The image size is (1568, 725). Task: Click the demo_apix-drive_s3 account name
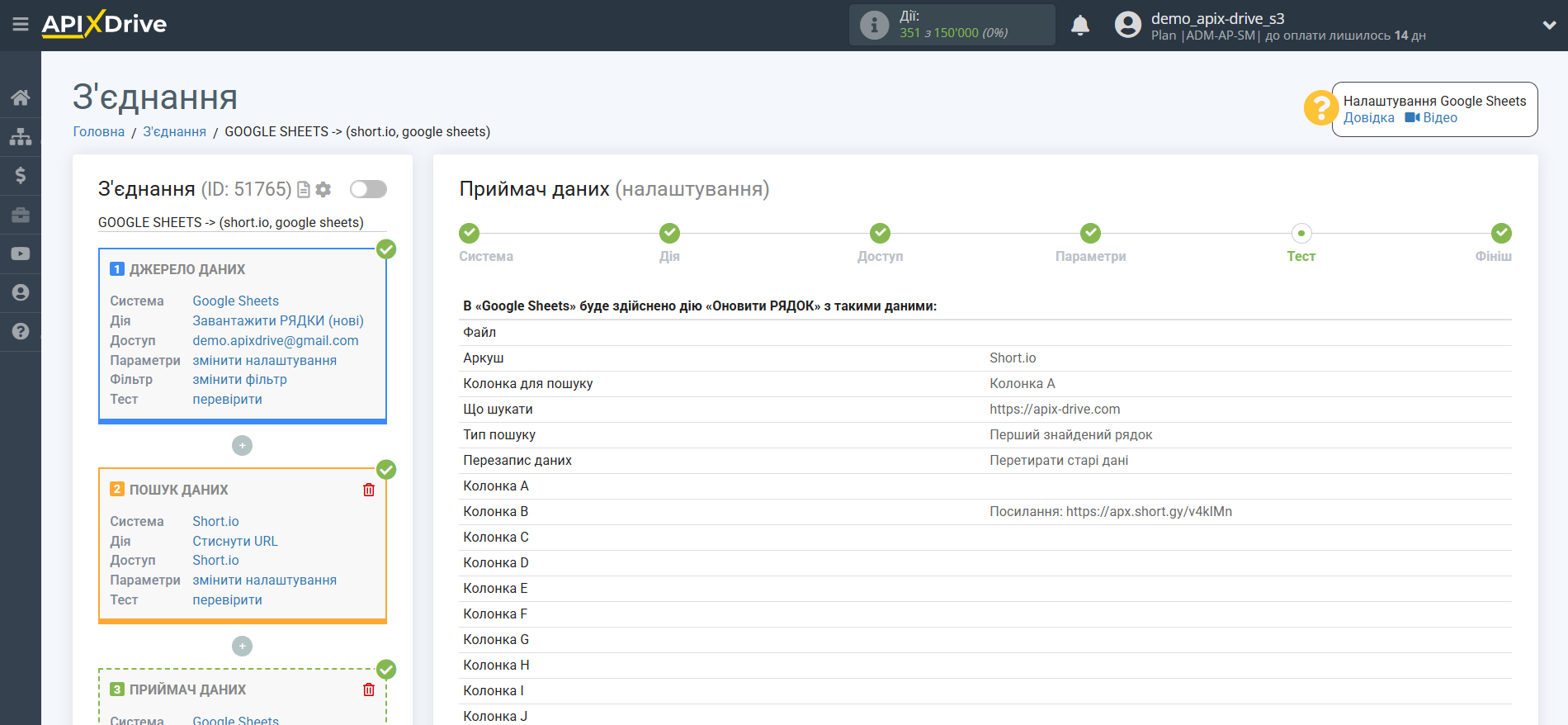[1218, 18]
